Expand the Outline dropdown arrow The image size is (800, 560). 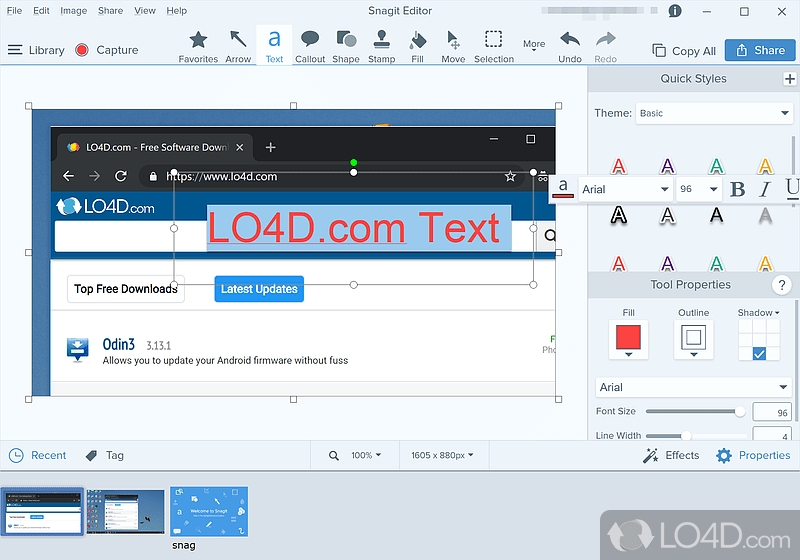(693, 354)
